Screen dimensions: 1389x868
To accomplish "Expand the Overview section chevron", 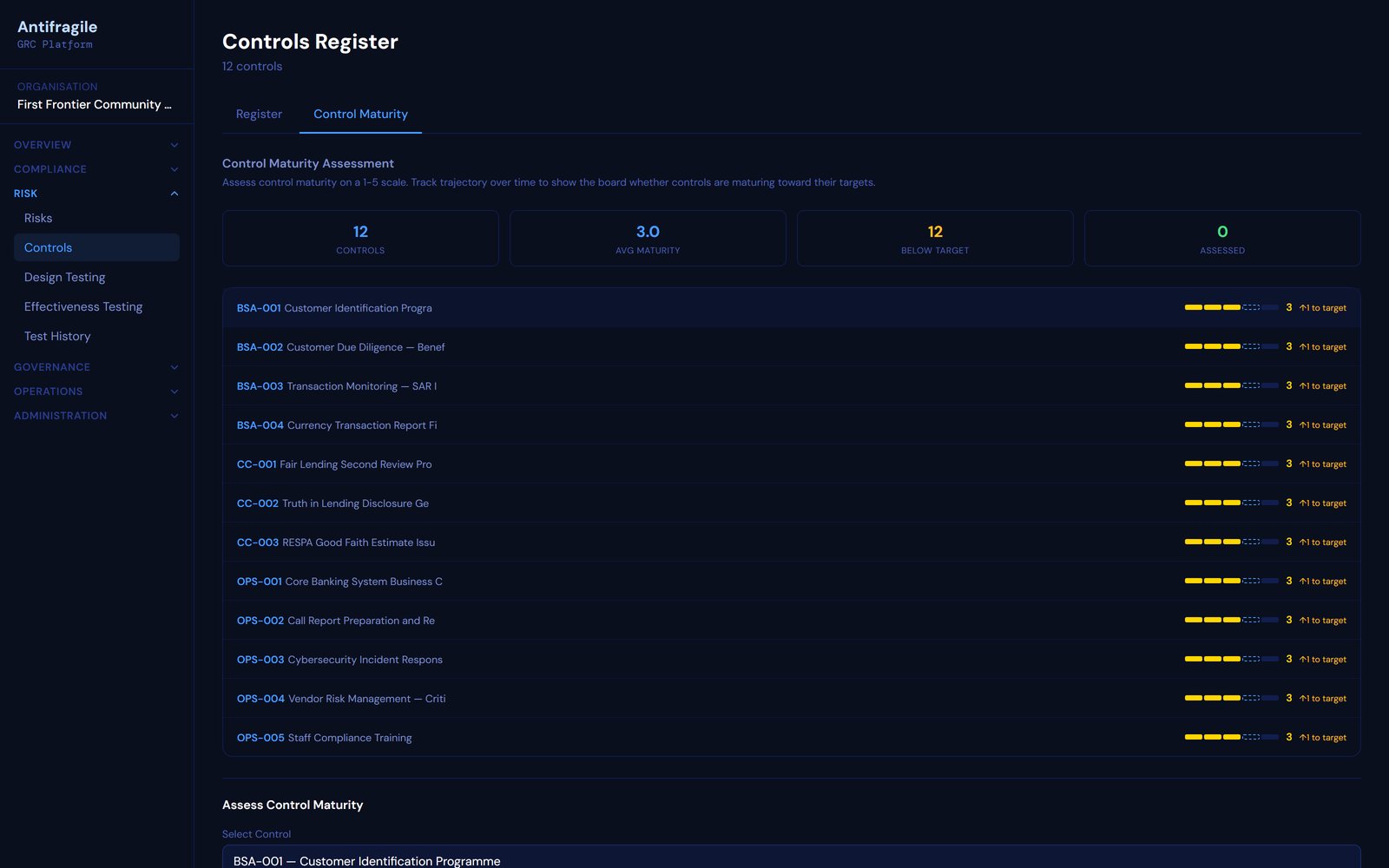I will pyautogui.click(x=174, y=145).
